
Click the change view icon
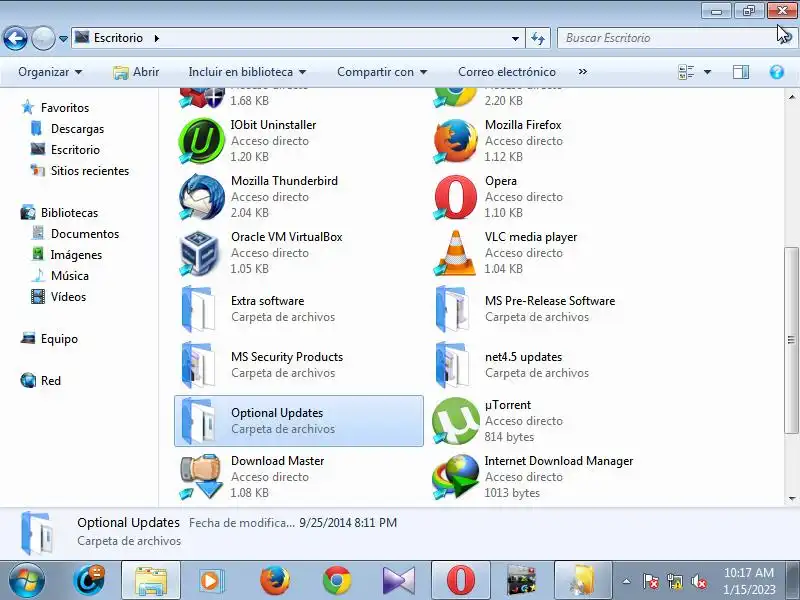686,72
